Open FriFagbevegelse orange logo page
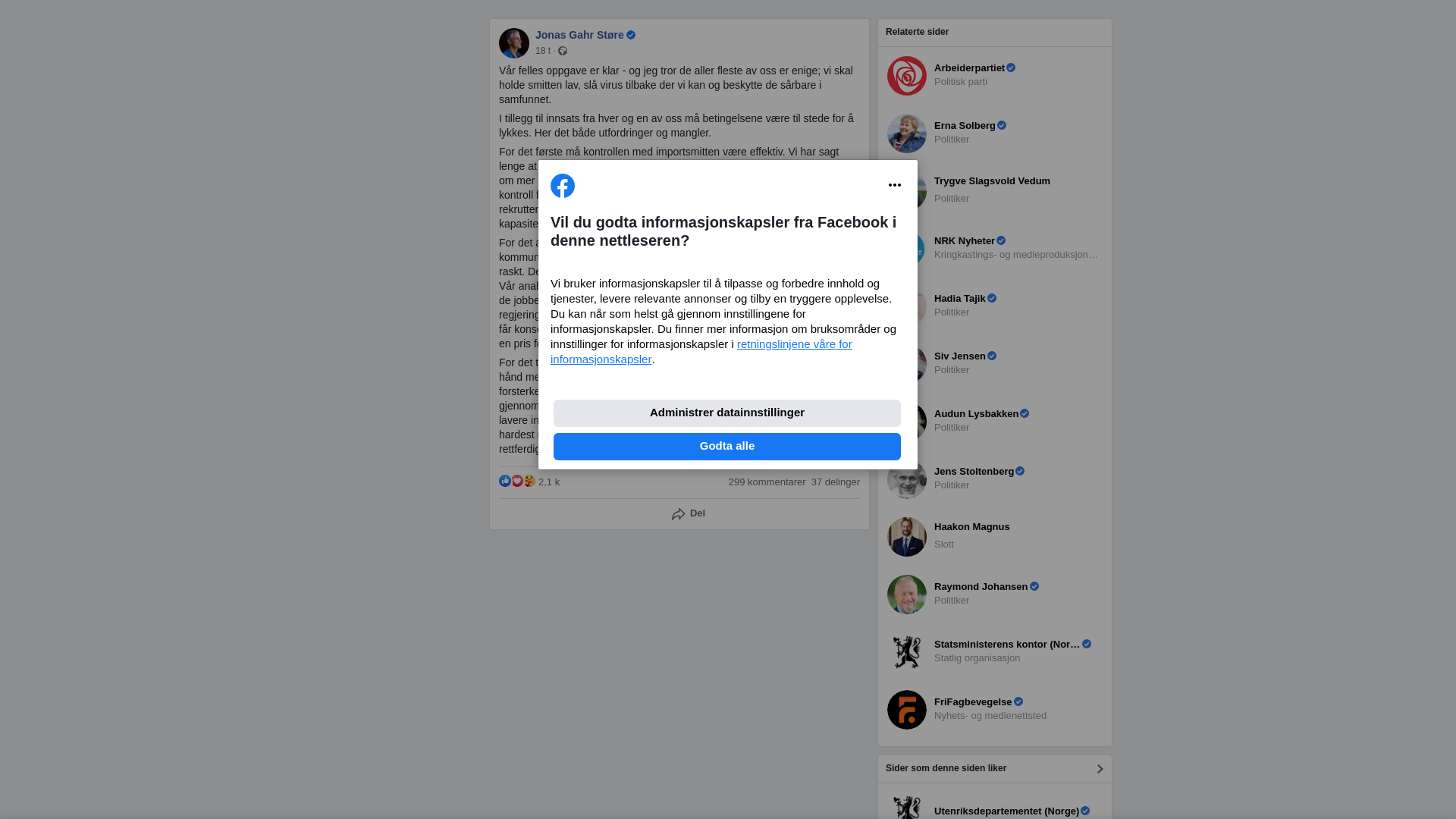The width and height of the screenshot is (1456, 819). coord(907,710)
